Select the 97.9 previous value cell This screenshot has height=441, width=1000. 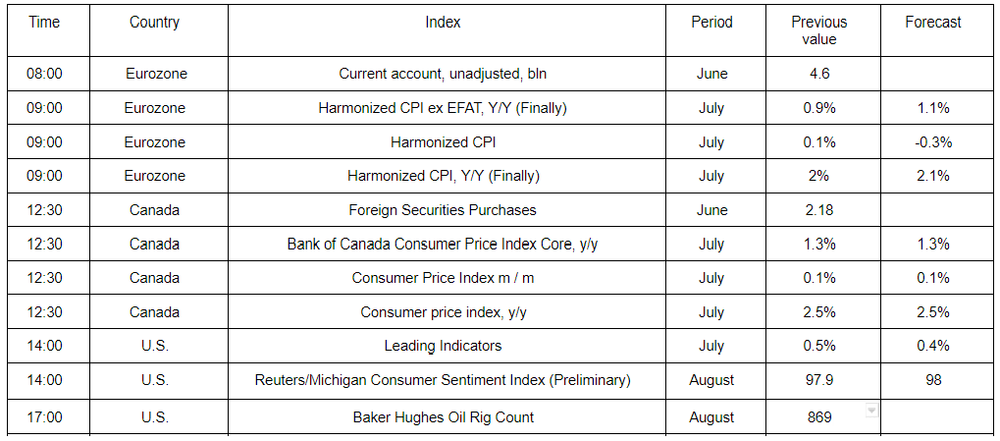click(x=819, y=380)
